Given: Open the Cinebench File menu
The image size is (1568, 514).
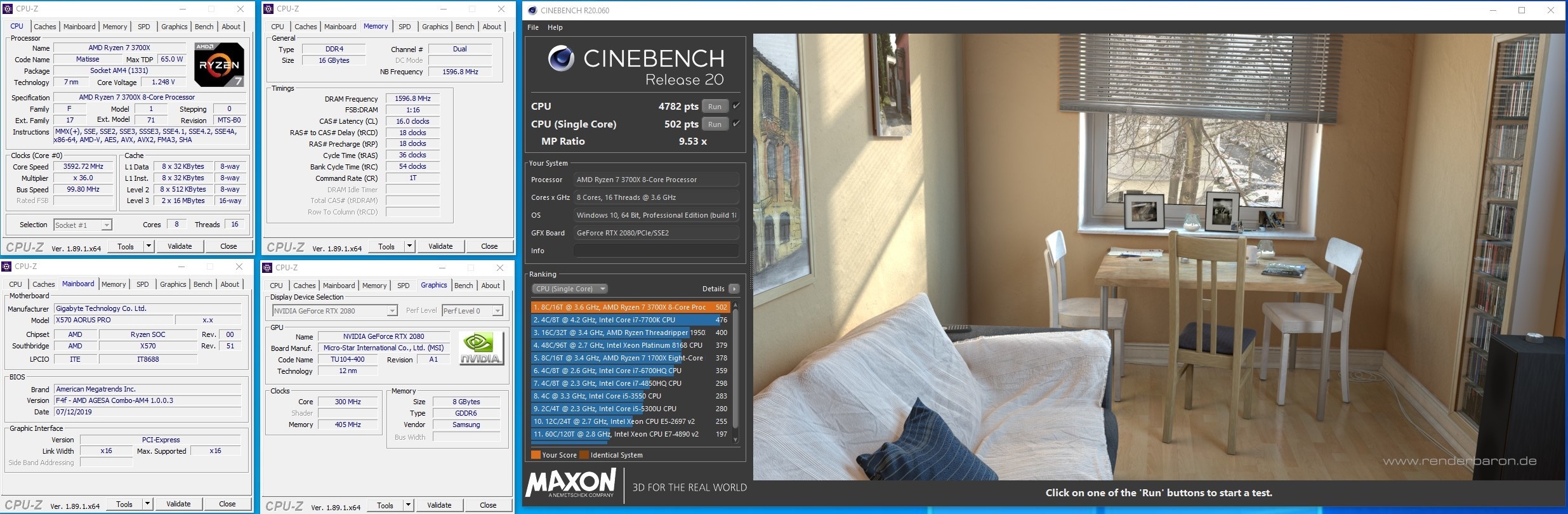Looking at the screenshot, I should point(533,27).
